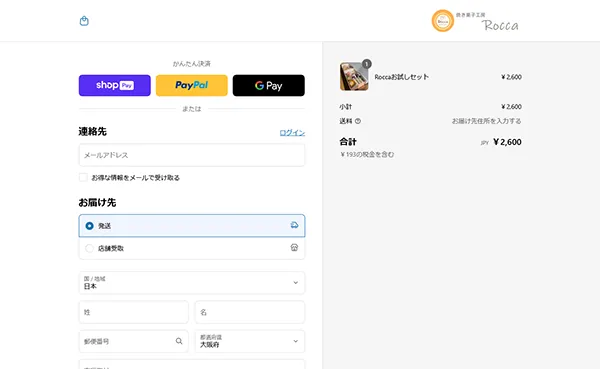Click the delivery truck icon

coord(294,225)
